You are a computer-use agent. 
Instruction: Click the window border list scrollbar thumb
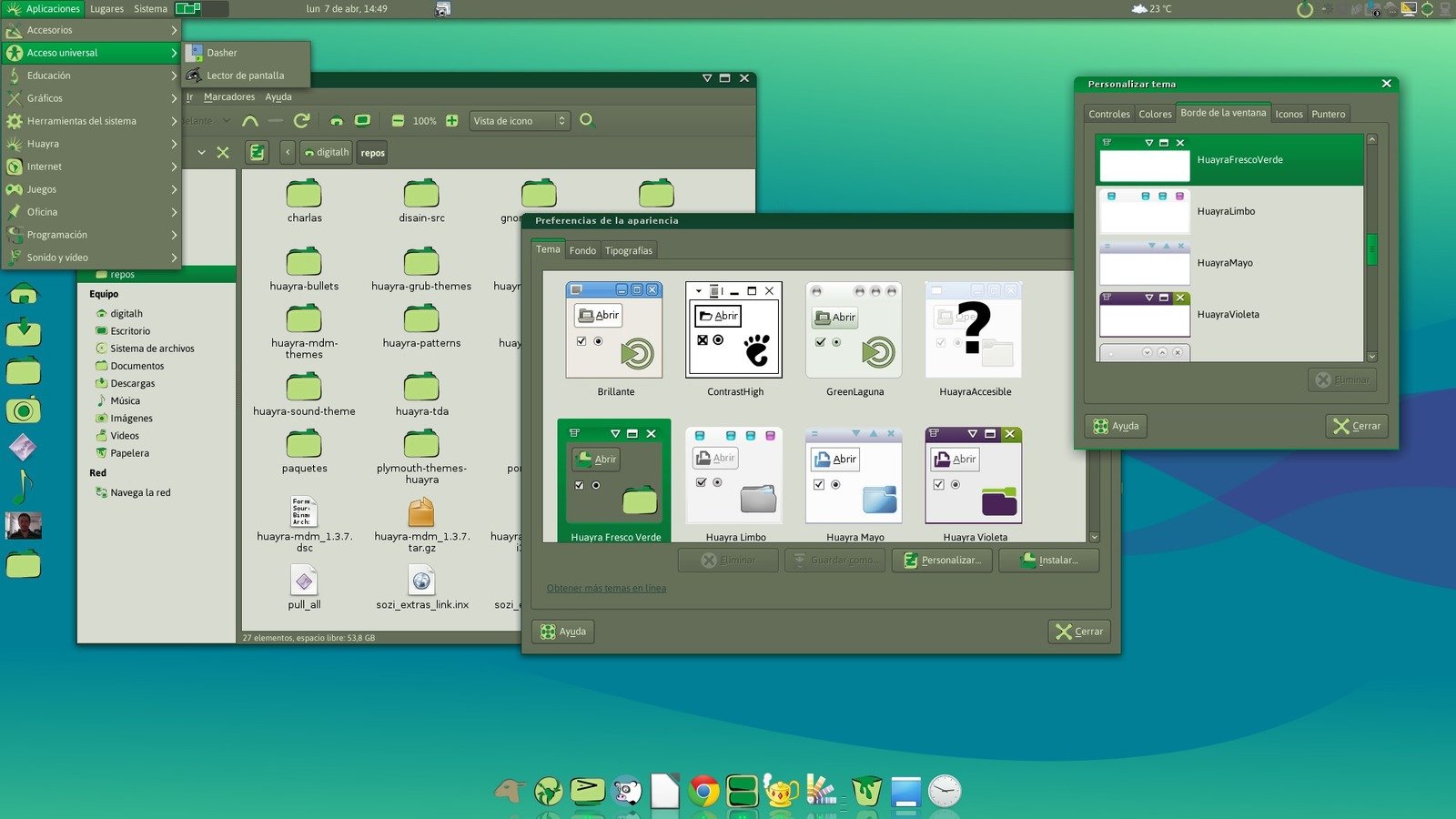[1371, 248]
